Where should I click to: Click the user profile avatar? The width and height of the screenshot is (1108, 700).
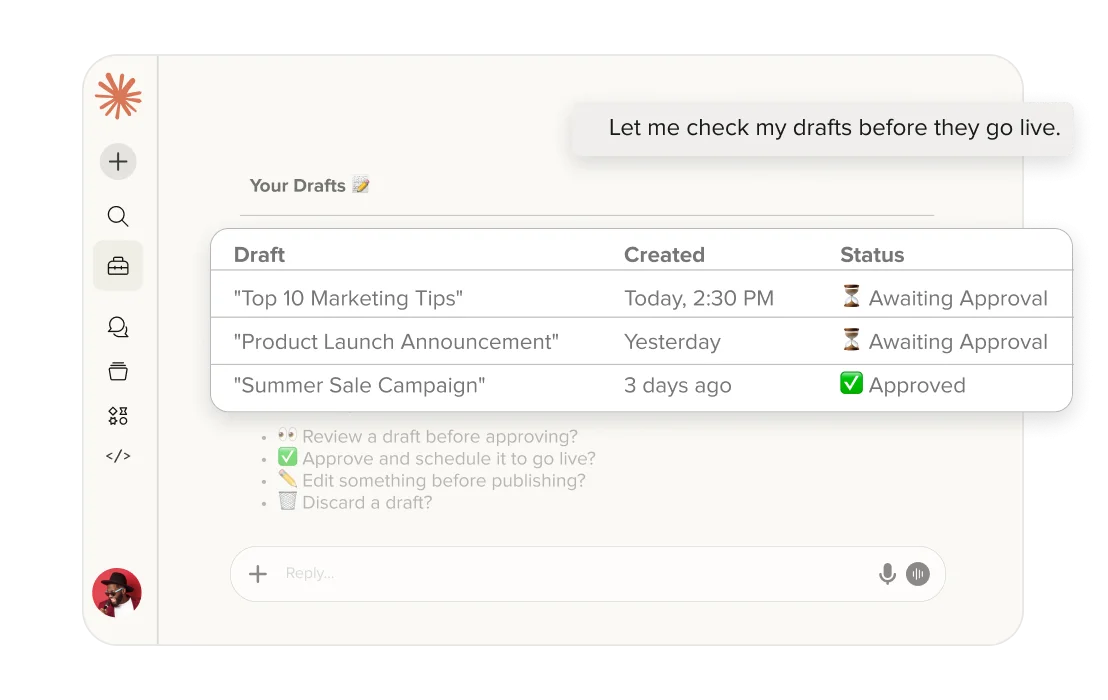[117, 593]
